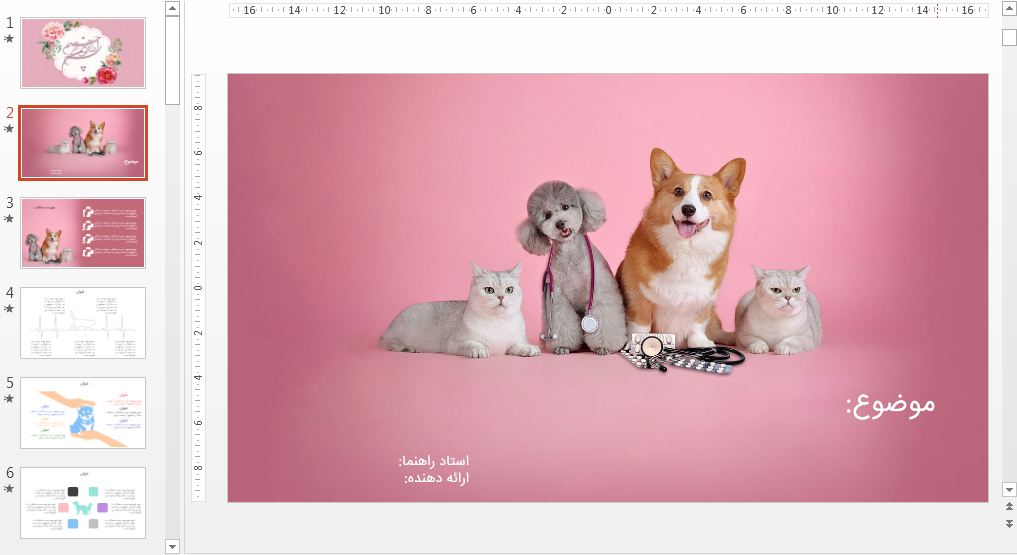Click the animation star under slide number 6

point(9,489)
